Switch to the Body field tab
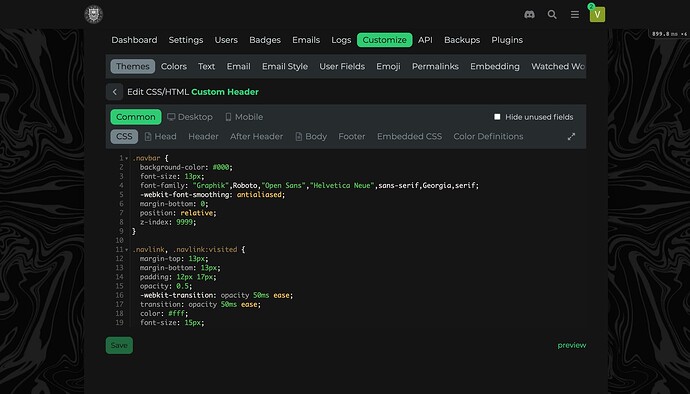690x394 pixels. (311, 136)
